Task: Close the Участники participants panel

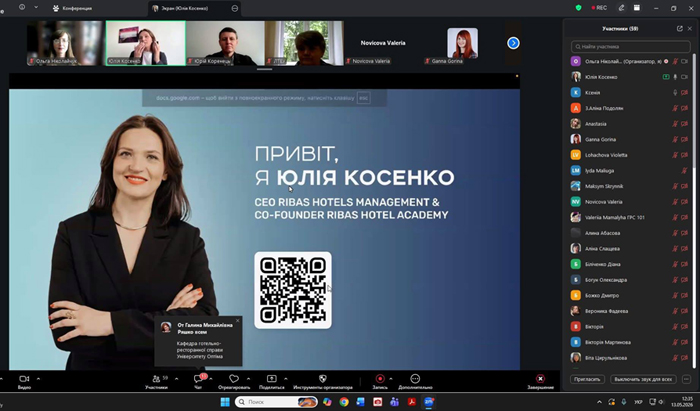Action: (x=689, y=29)
